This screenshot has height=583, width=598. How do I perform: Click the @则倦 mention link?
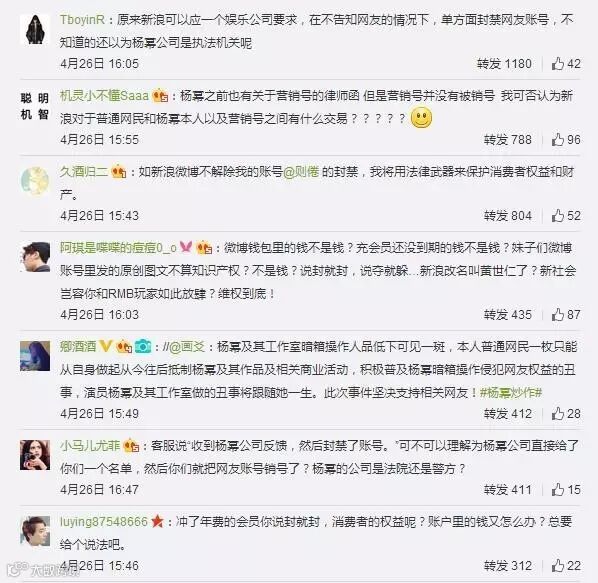pos(301,172)
